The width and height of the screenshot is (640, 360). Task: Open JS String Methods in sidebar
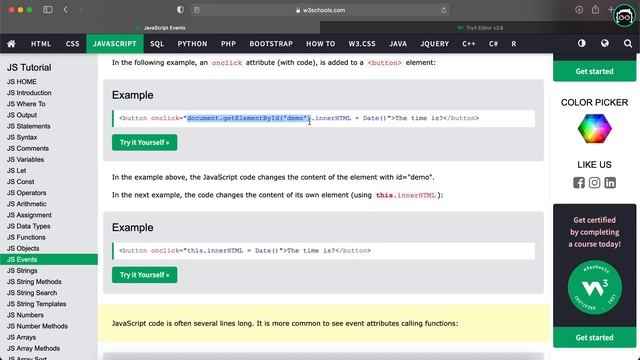(x=34, y=282)
